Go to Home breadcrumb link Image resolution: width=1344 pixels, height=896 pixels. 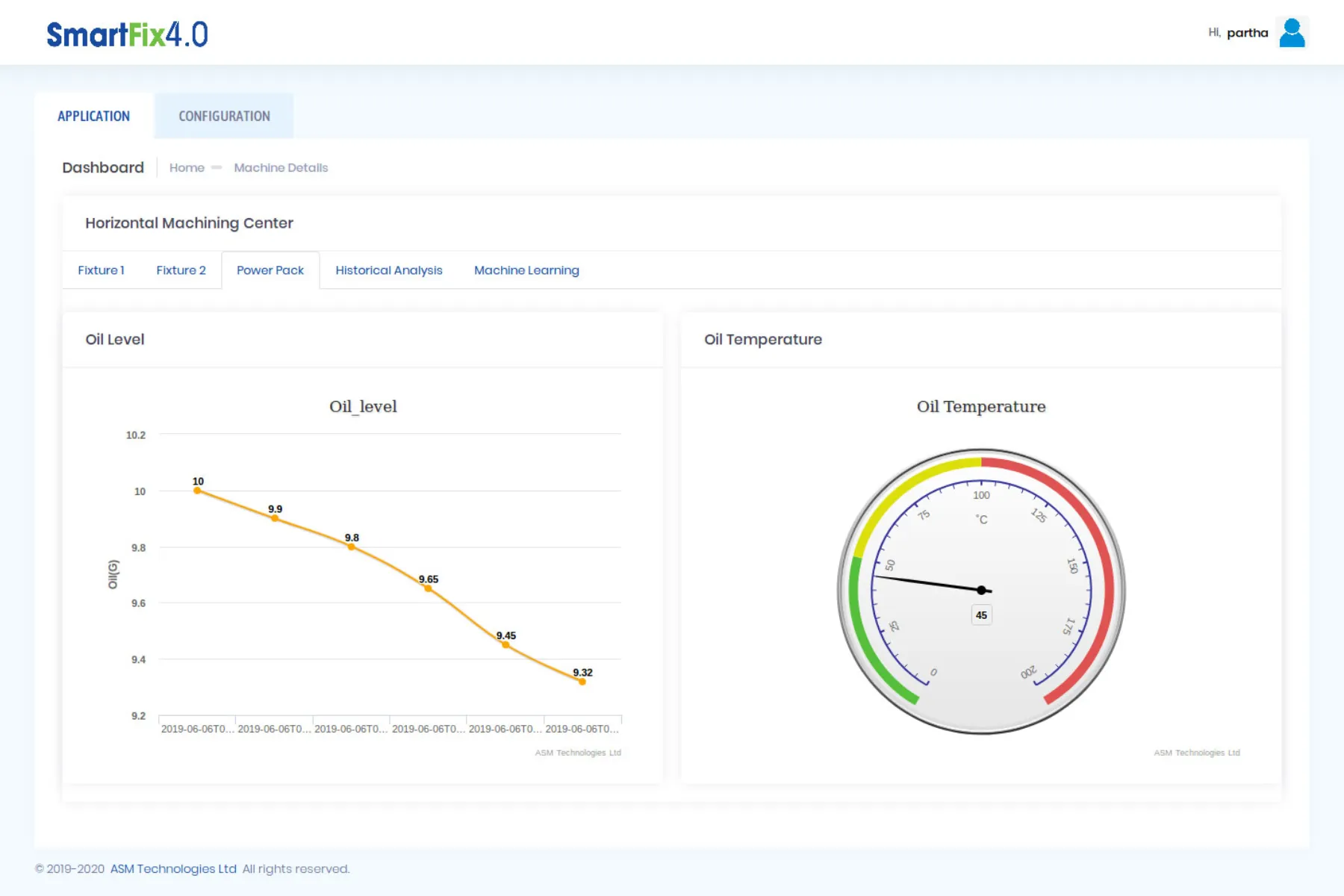[187, 168]
